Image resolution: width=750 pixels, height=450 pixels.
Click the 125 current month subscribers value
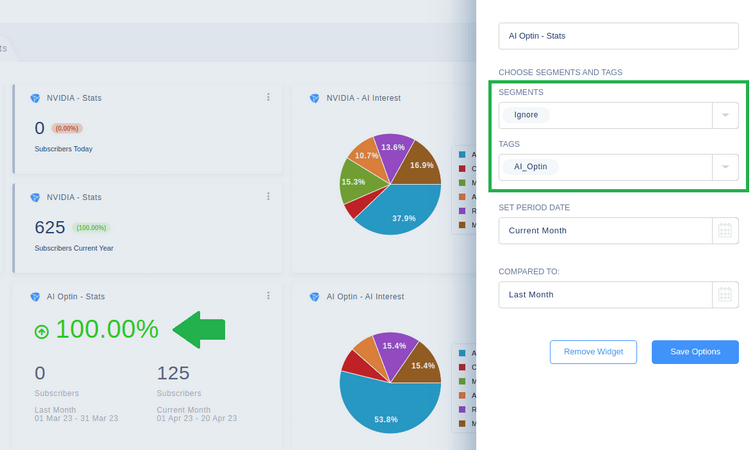click(173, 373)
